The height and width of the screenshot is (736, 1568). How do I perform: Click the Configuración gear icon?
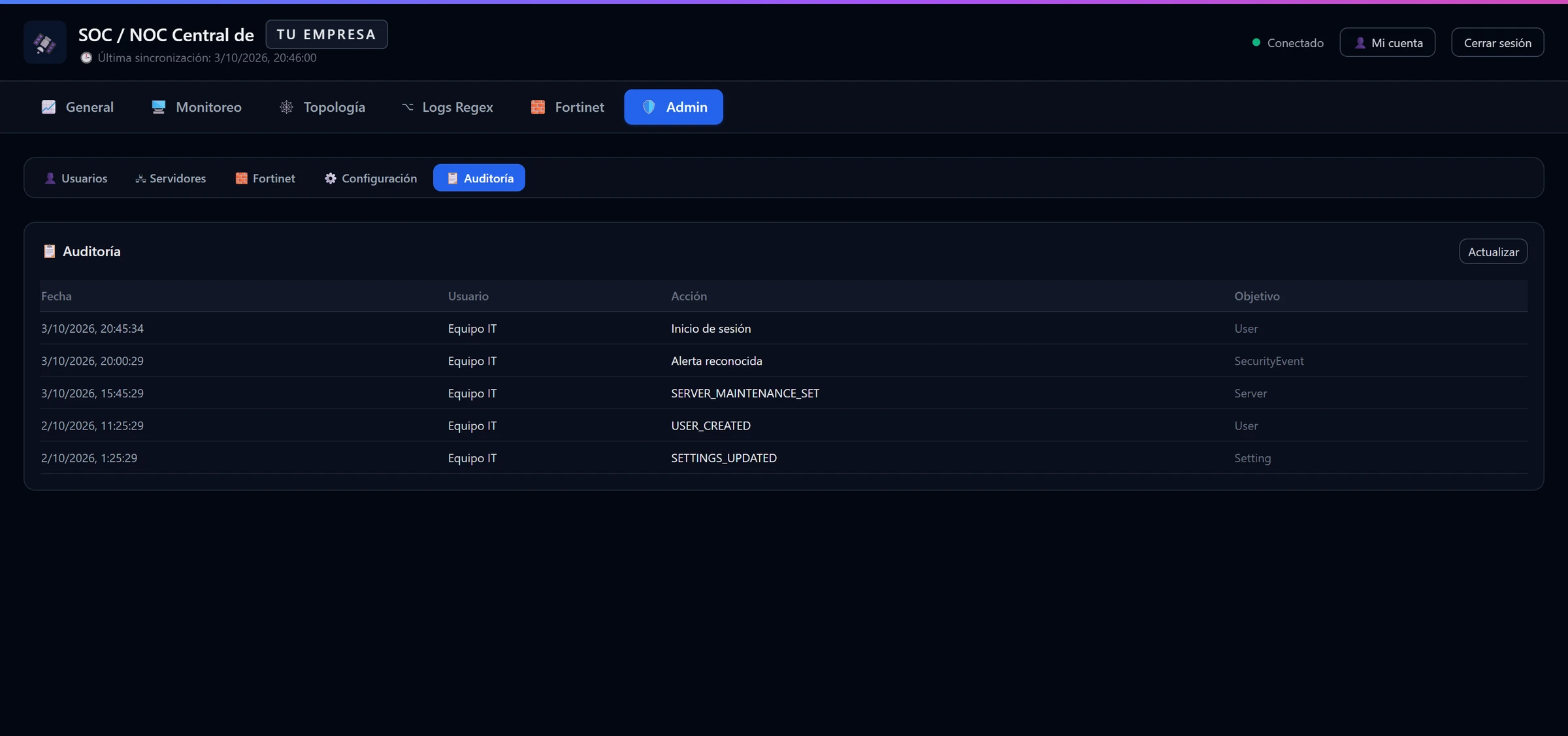point(331,178)
